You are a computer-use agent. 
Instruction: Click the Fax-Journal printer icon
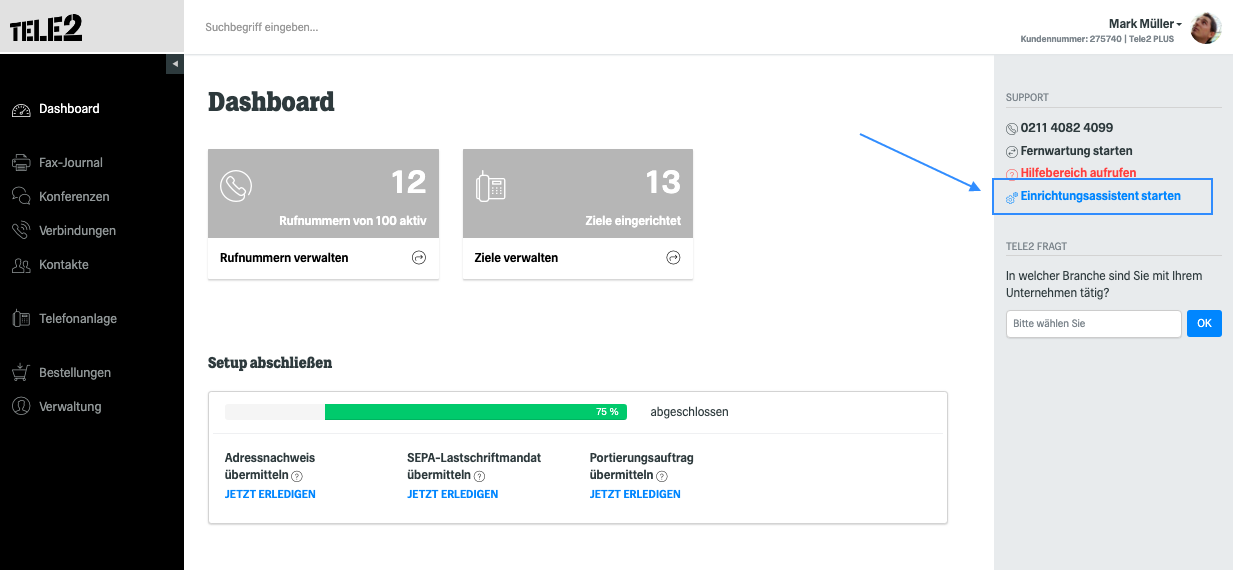pyautogui.click(x=21, y=163)
